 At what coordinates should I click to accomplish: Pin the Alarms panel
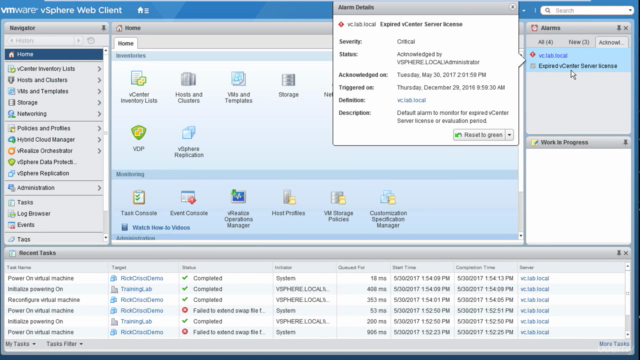[x=618, y=28]
